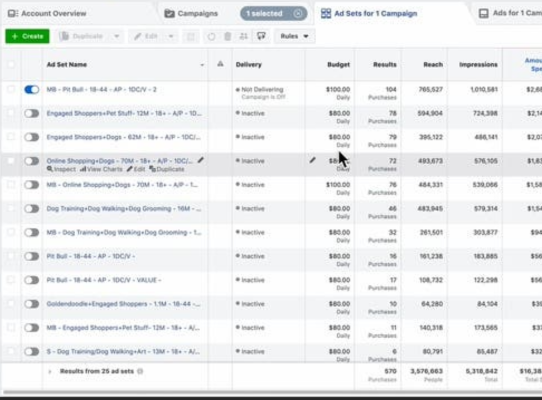542x400 pixels.
Task: Toggle MB - Online Shopping+Dogs ad set on
Action: point(31,185)
